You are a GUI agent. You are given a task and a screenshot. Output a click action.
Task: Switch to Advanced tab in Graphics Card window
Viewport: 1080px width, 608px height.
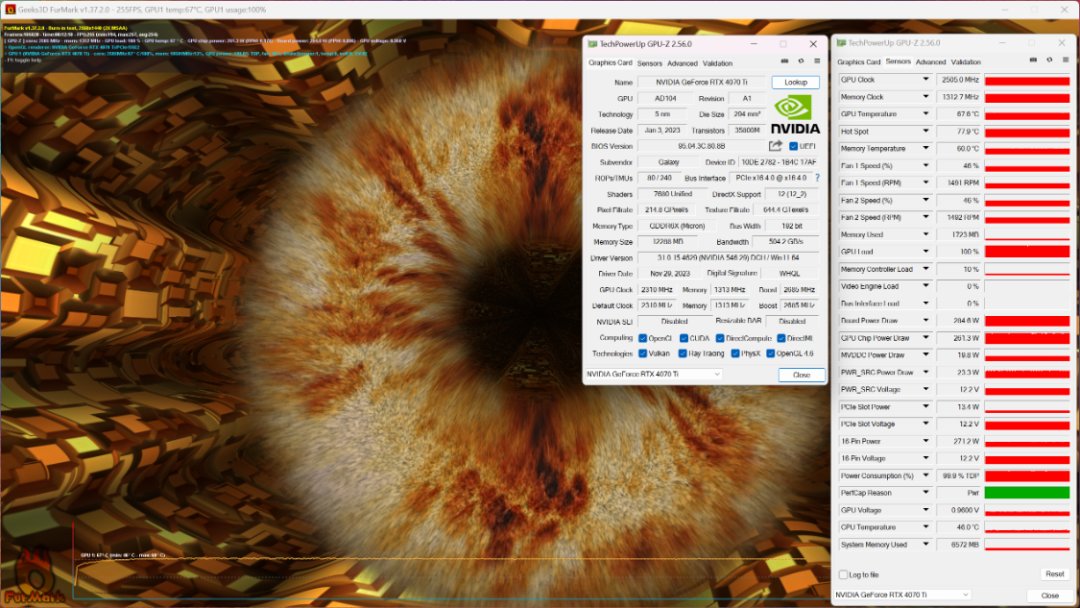tap(683, 63)
